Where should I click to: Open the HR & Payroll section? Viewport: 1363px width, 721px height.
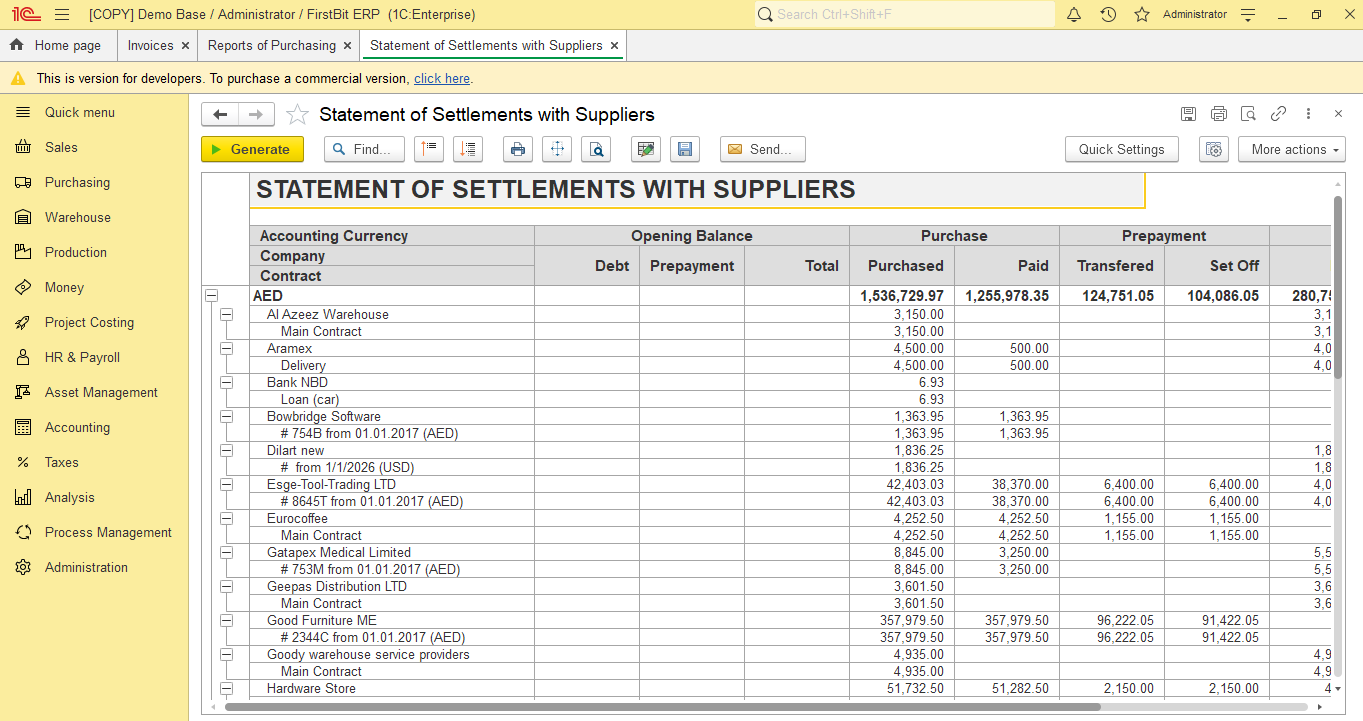82,357
